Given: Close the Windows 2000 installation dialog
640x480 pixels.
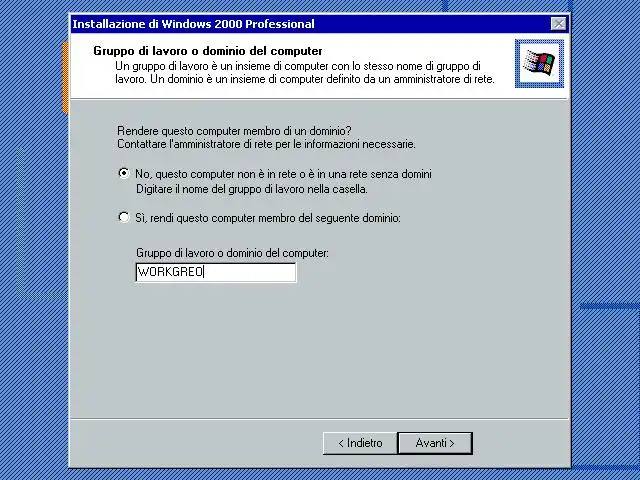Looking at the screenshot, I should tap(558, 24).
